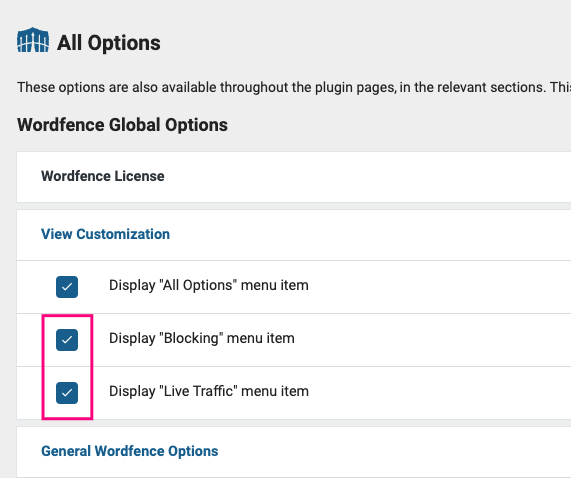
Task: Click the options description paragraph text
Action: (294, 87)
